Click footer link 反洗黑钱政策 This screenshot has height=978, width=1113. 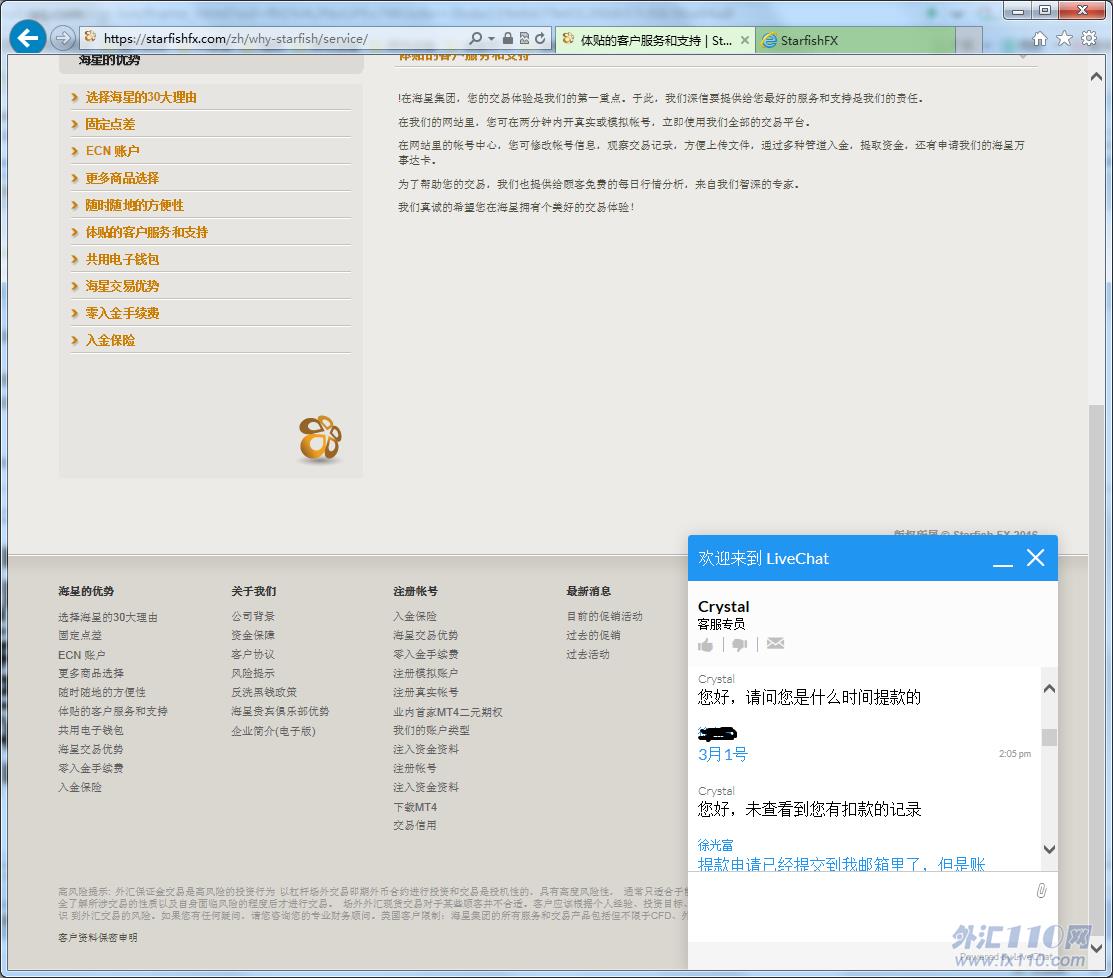pyautogui.click(x=264, y=692)
